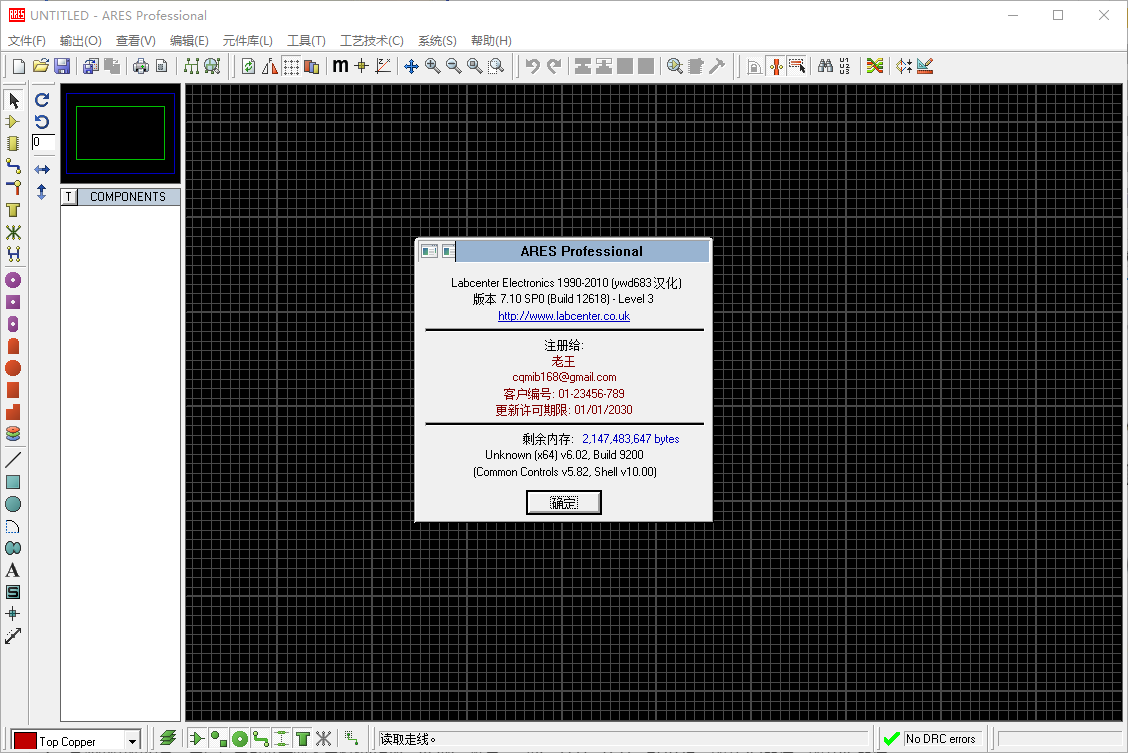Select the square through-hole pad tool
This screenshot has height=753, width=1128.
pyautogui.click(x=13, y=302)
